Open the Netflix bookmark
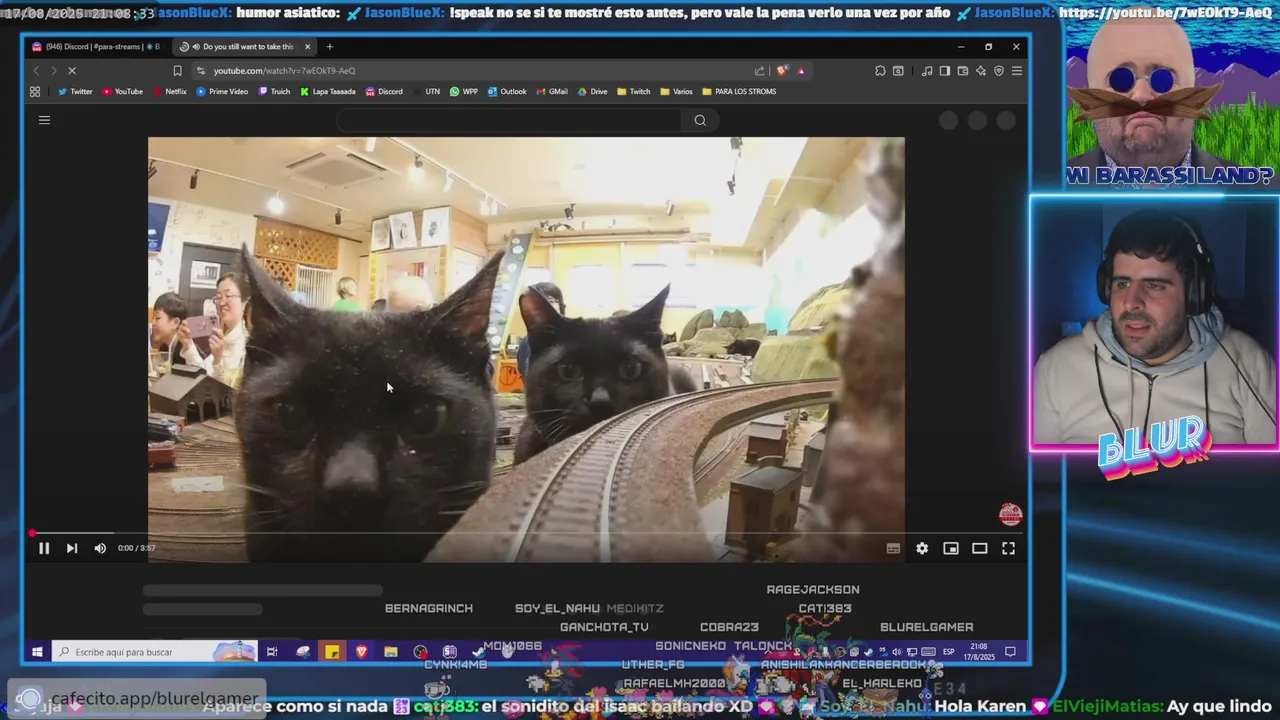 (169, 92)
